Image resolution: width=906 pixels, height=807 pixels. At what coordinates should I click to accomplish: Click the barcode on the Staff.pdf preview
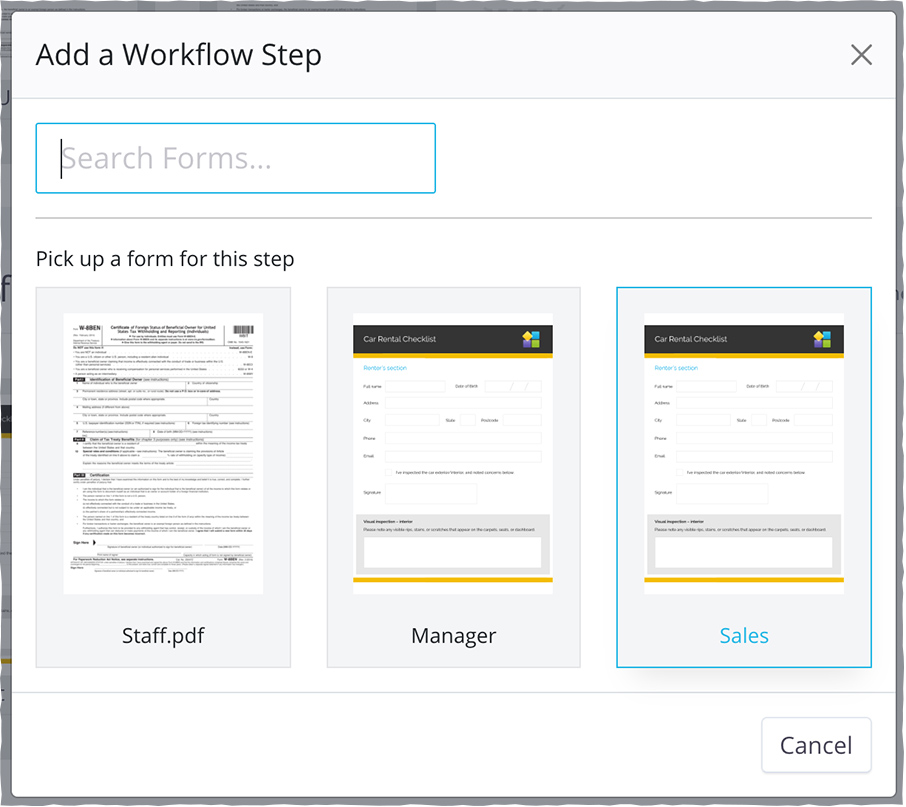click(x=243, y=331)
